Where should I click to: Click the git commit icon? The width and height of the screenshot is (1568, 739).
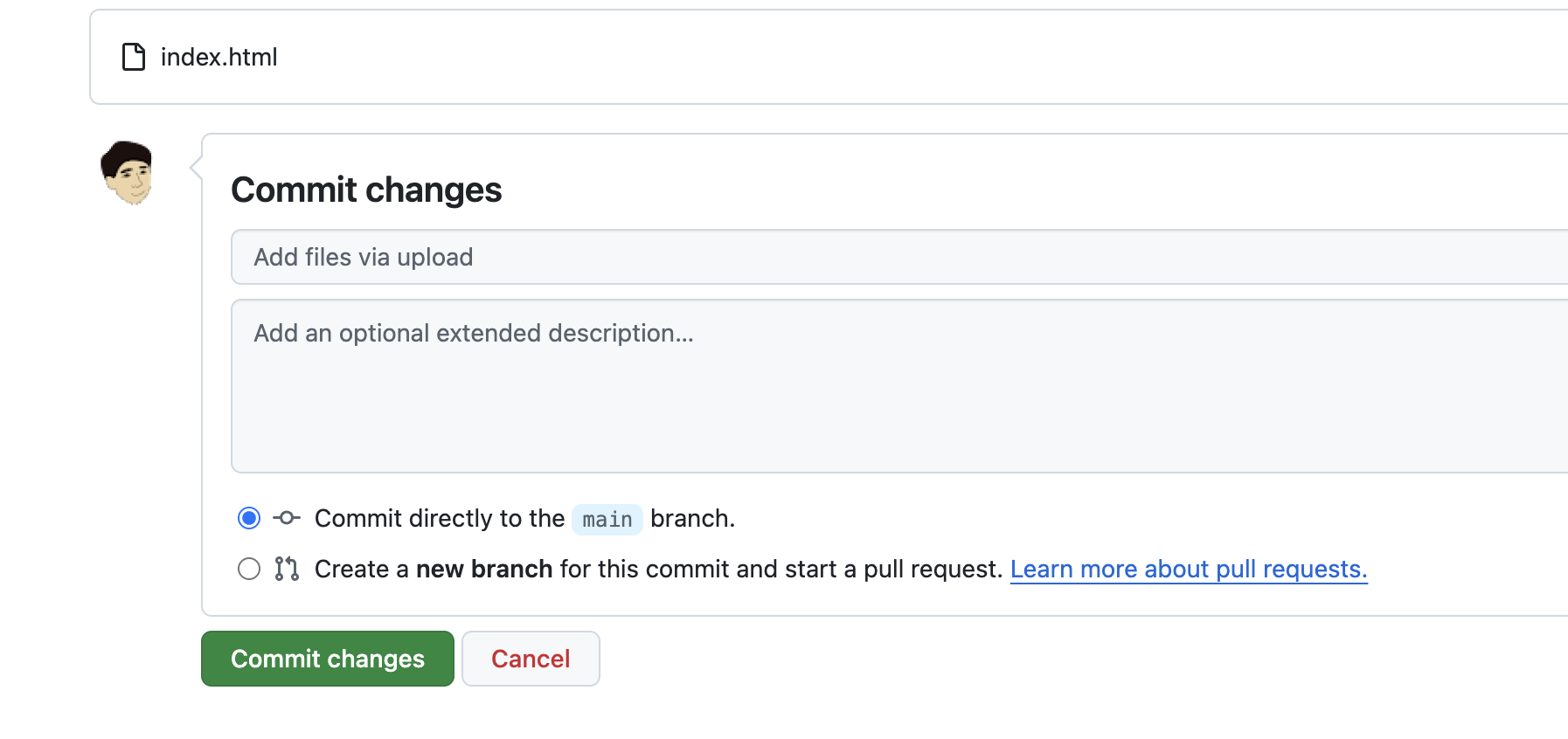[x=287, y=518]
